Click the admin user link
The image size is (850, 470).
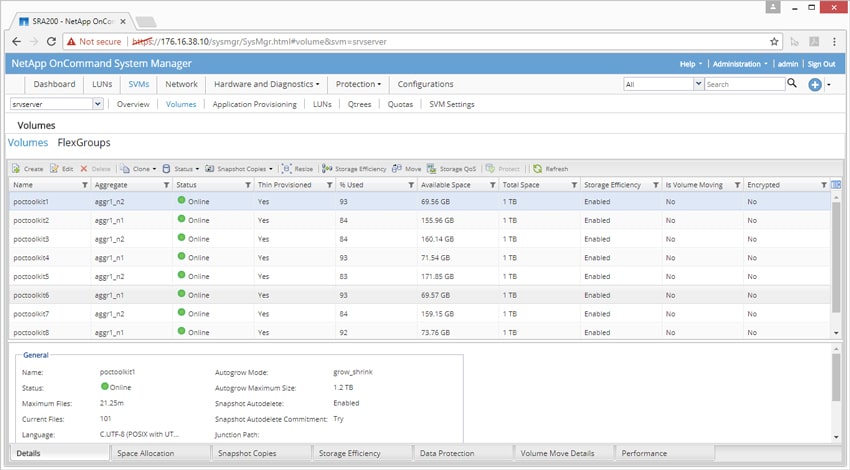pos(788,64)
